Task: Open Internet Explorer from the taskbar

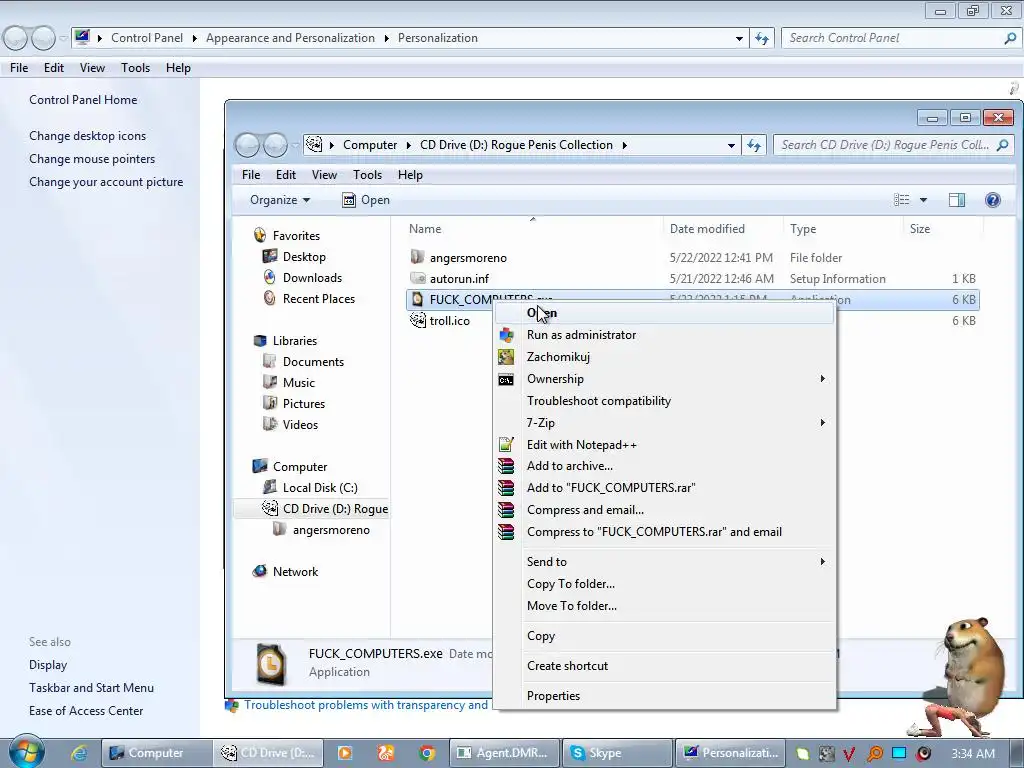Action: [79, 753]
